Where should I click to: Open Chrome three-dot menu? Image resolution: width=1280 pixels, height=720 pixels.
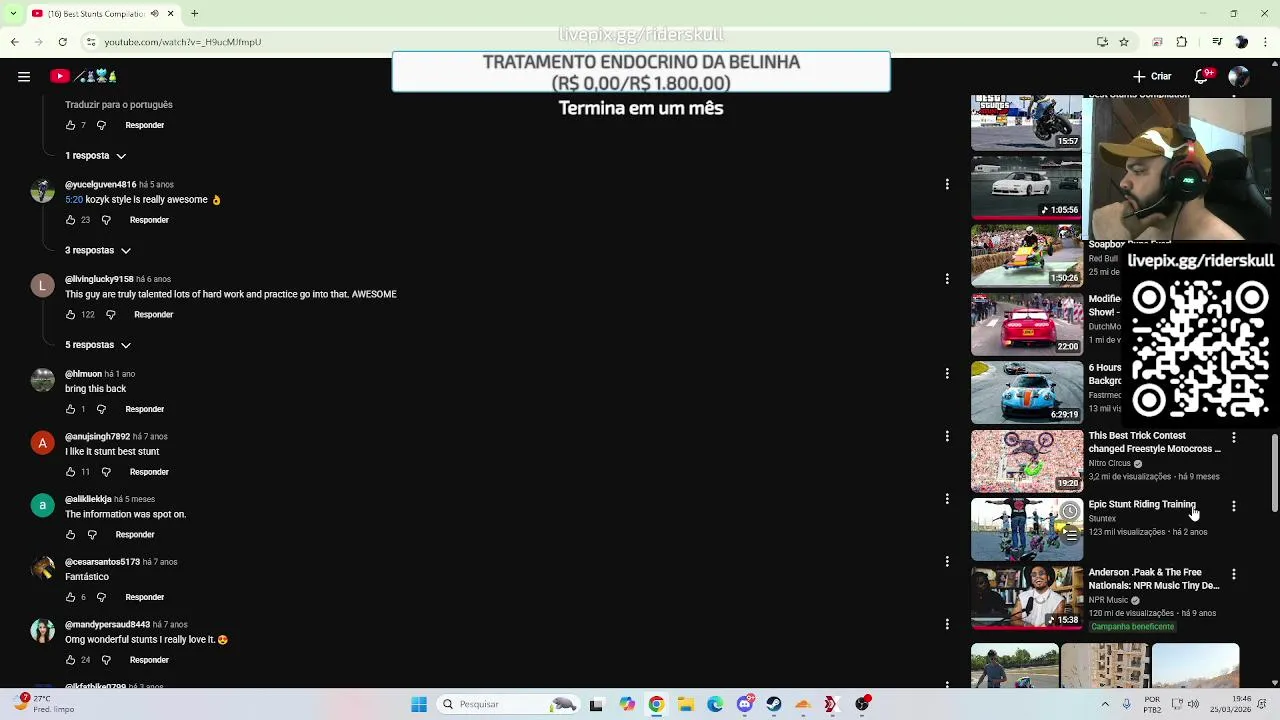tap(1266, 42)
